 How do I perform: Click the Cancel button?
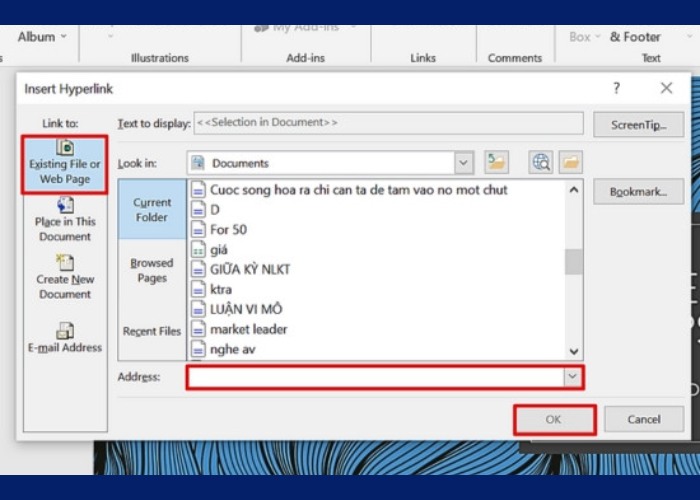pyautogui.click(x=644, y=419)
